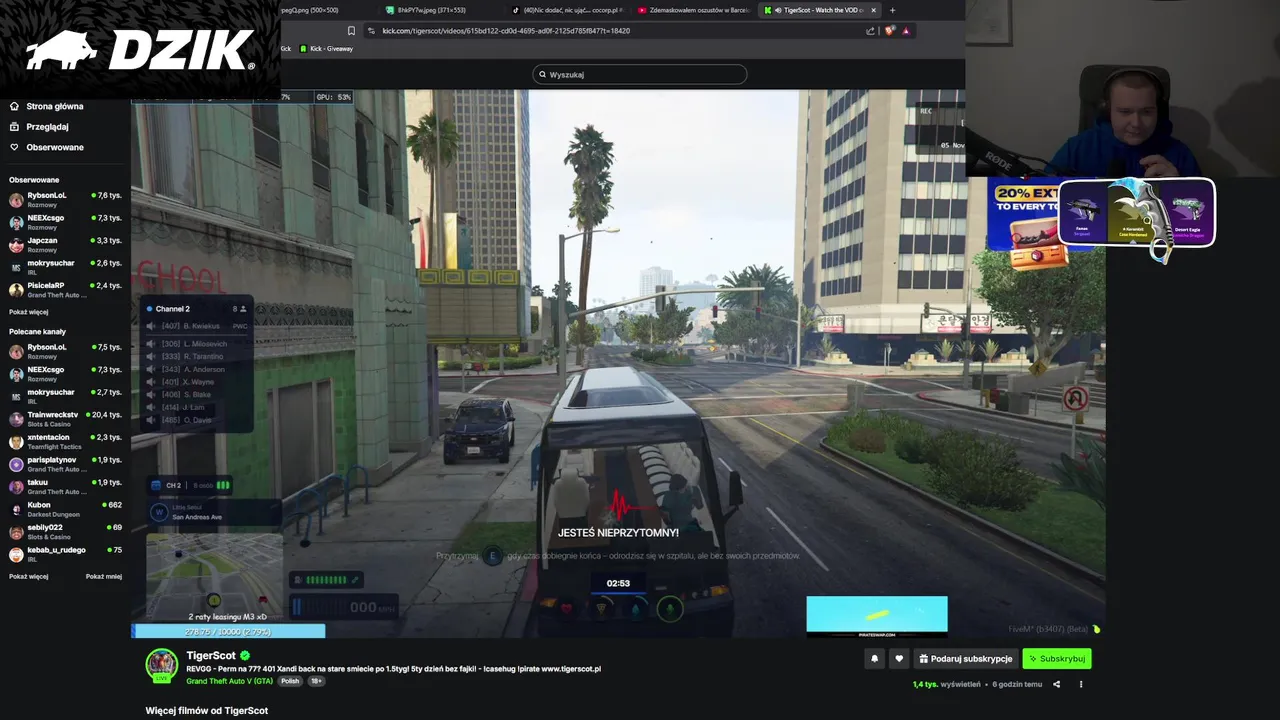Open Japczan channel avatar
The width and height of the screenshot is (1280, 720).
click(16, 245)
